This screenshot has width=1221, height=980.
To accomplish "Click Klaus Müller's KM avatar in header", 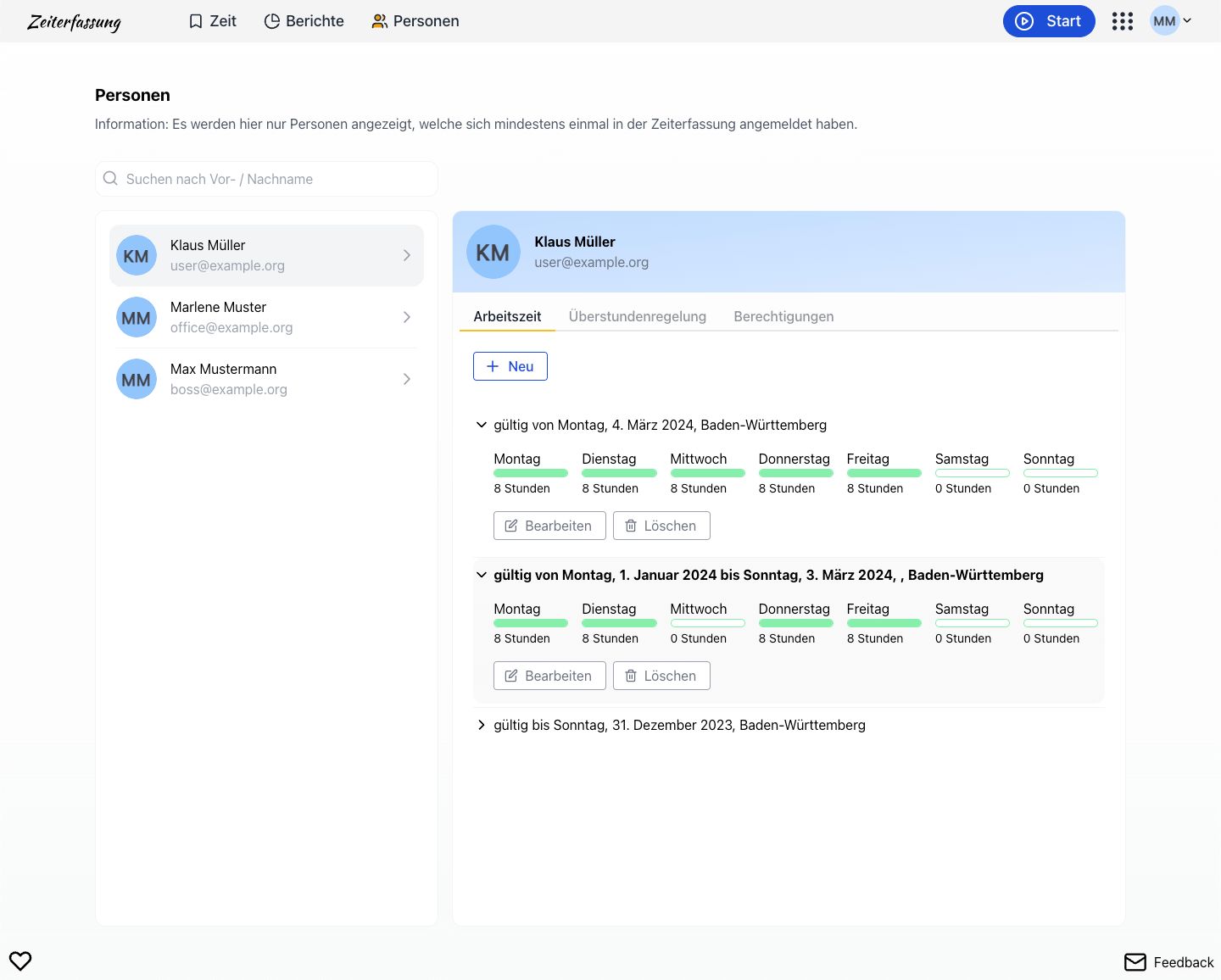I will (x=493, y=253).
